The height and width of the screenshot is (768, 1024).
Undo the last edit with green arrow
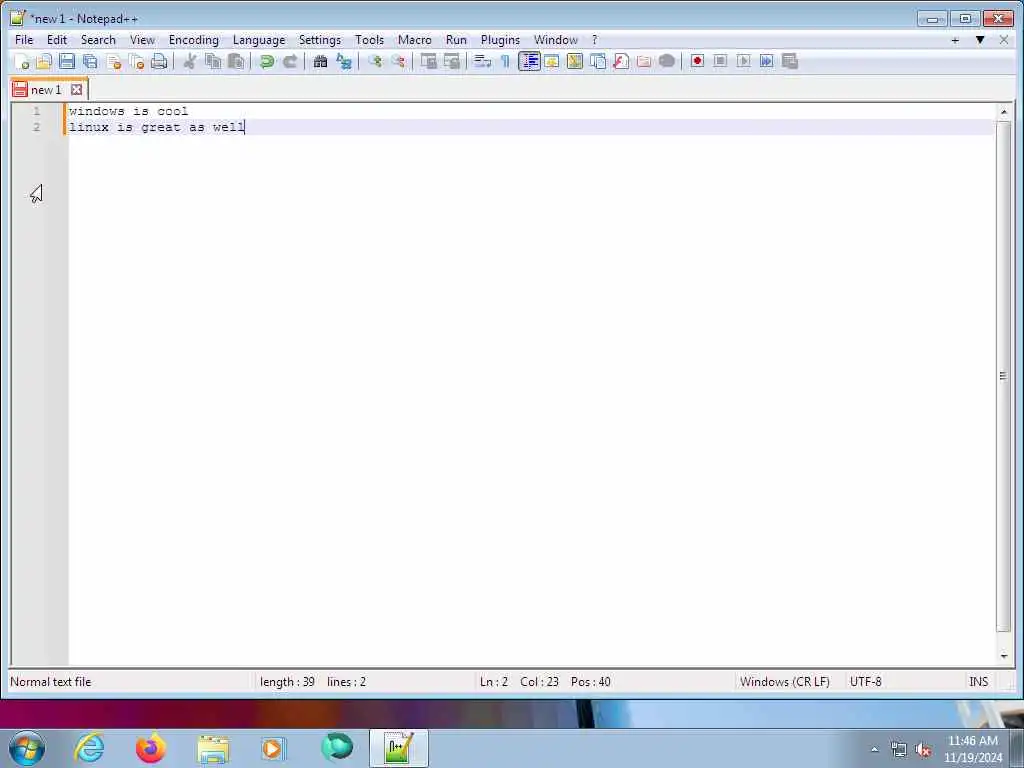[266, 62]
